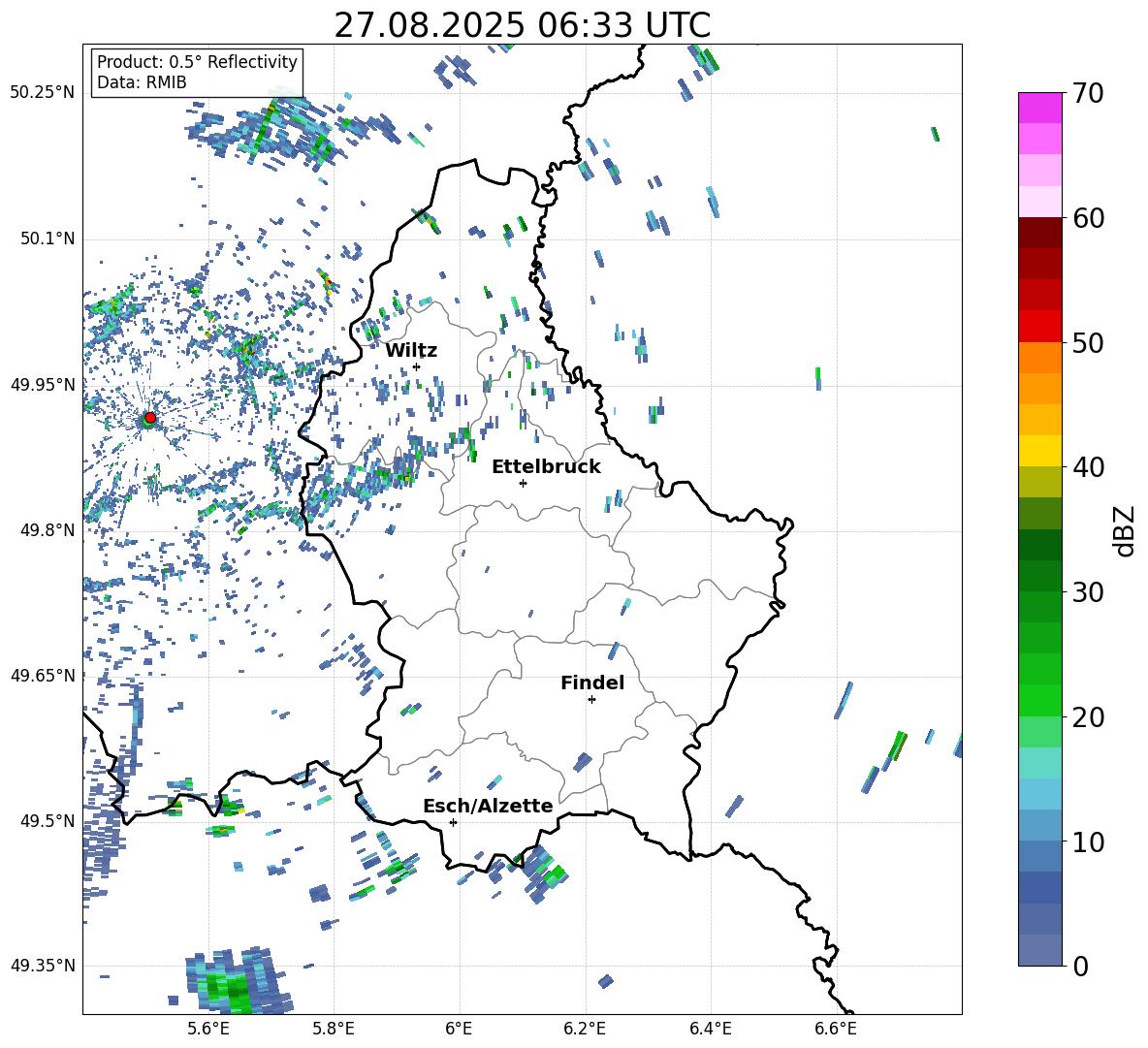The height and width of the screenshot is (1048, 1148).
Task: Click the 6°E longitude label
Action: (x=459, y=1029)
